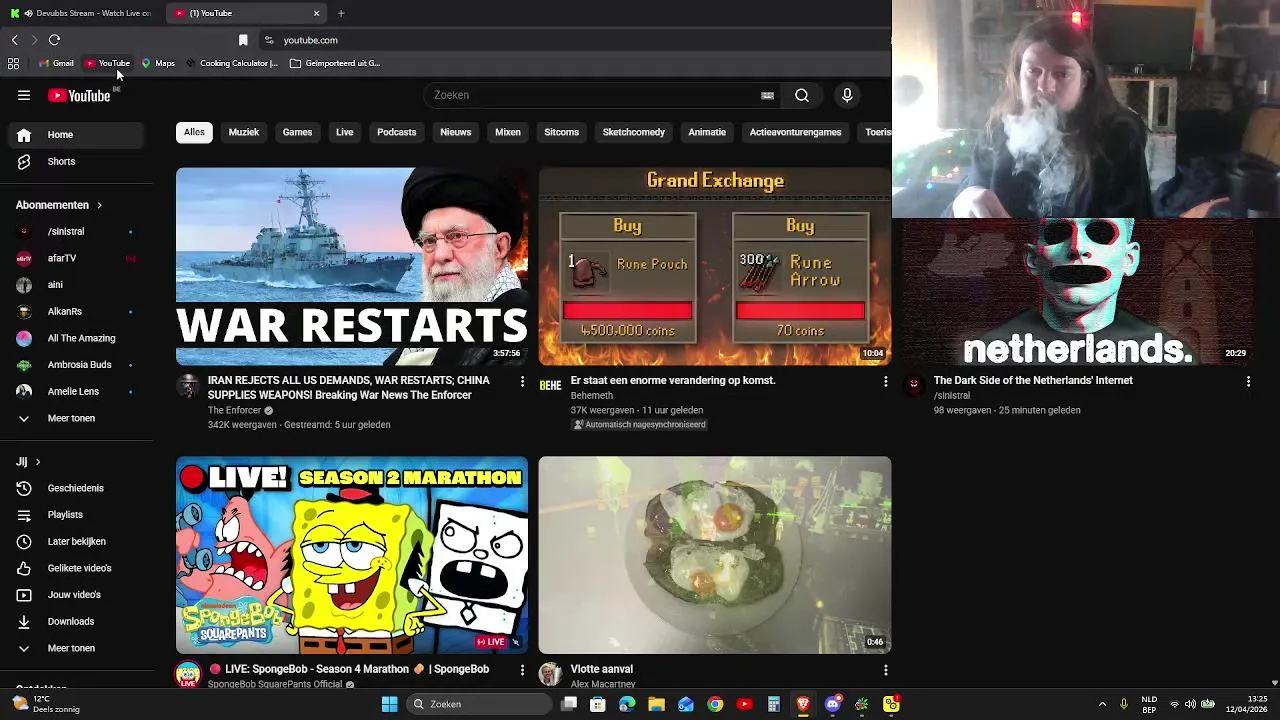The height and width of the screenshot is (720, 1280).
Task: Expand Meer tonen under subscriptions
Action: (77, 418)
